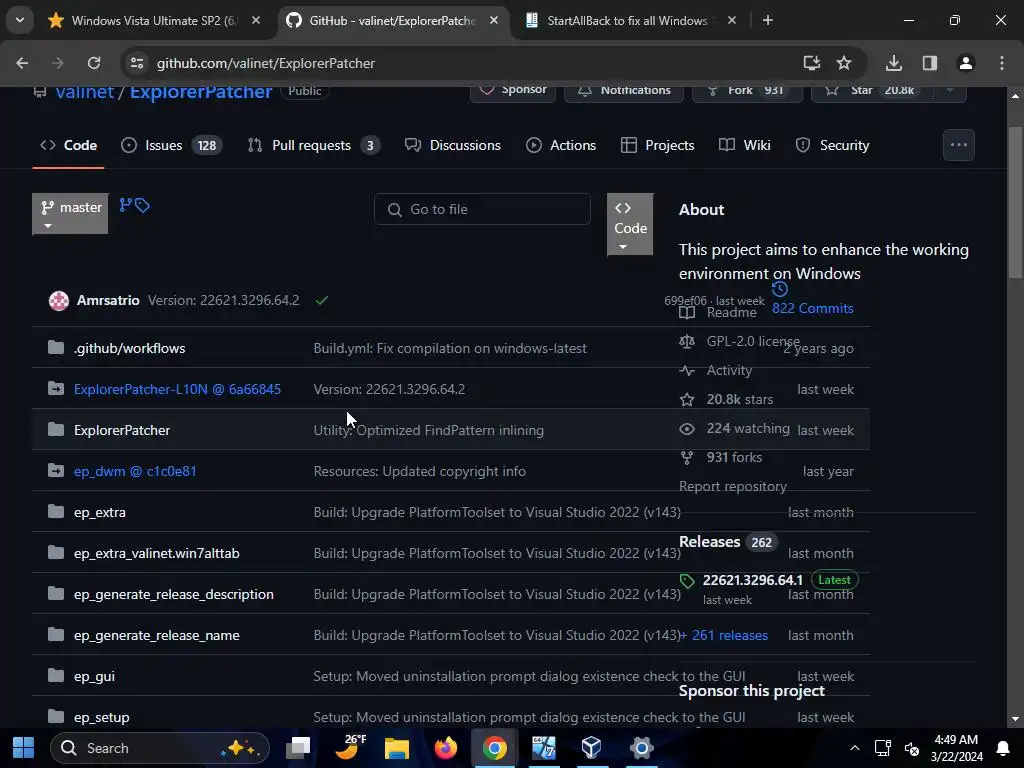Open the tab search chevron
This screenshot has width=1024, height=768.
20,20
